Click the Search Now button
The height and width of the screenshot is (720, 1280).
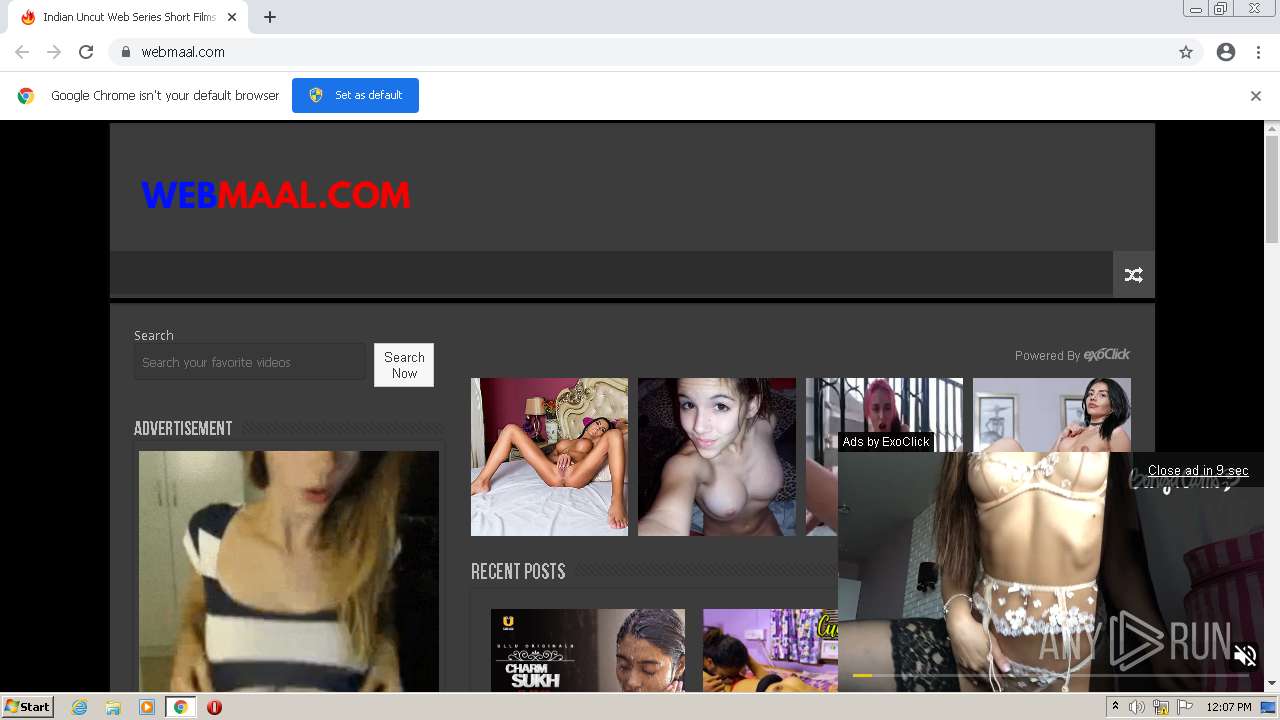(x=404, y=365)
